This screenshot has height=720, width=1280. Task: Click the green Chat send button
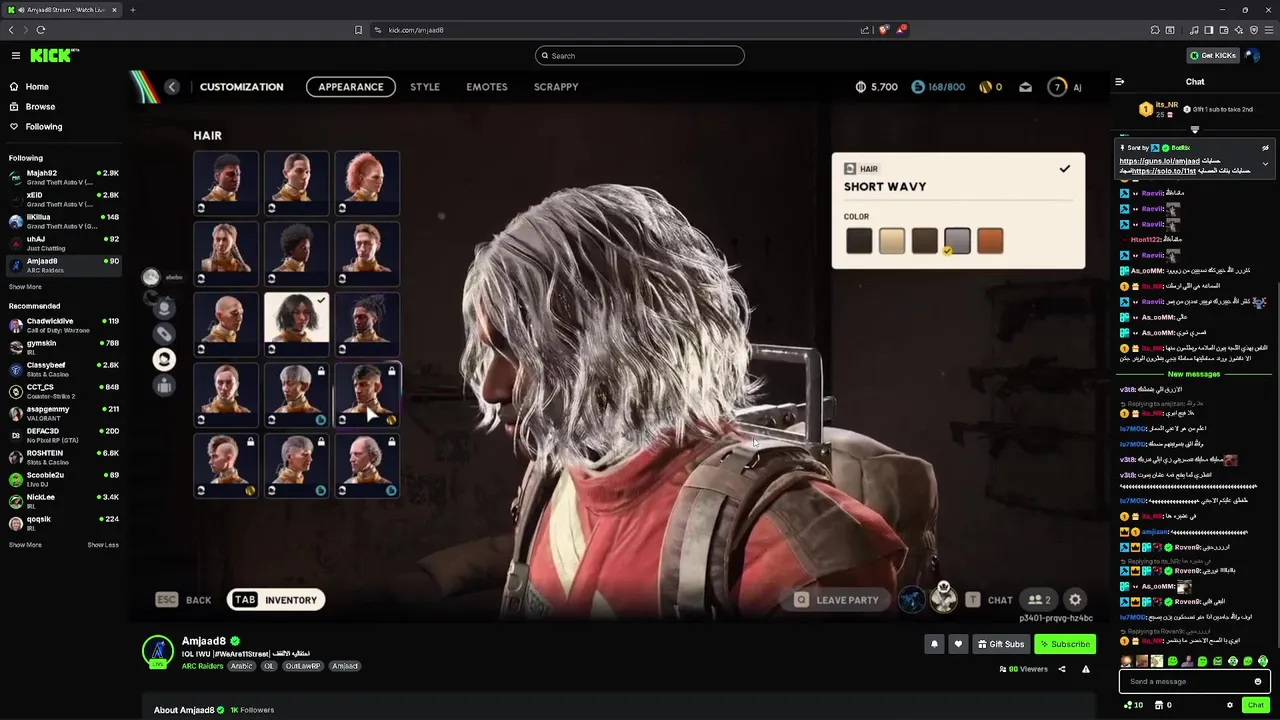point(1256,705)
